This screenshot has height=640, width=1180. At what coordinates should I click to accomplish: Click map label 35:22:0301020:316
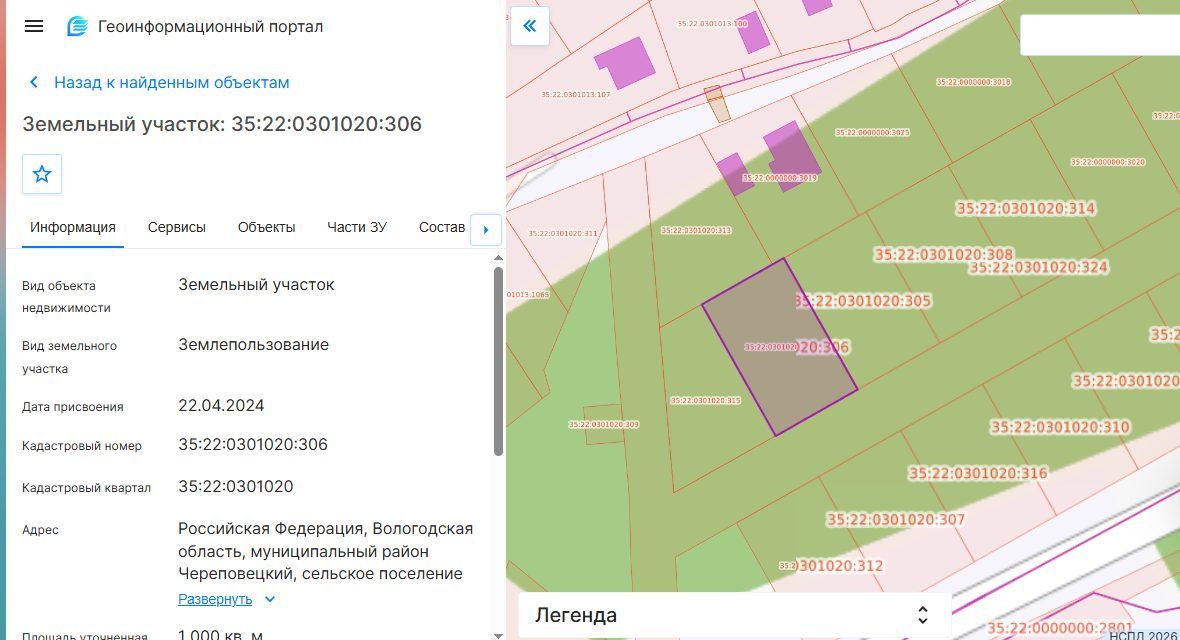coord(978,474)
